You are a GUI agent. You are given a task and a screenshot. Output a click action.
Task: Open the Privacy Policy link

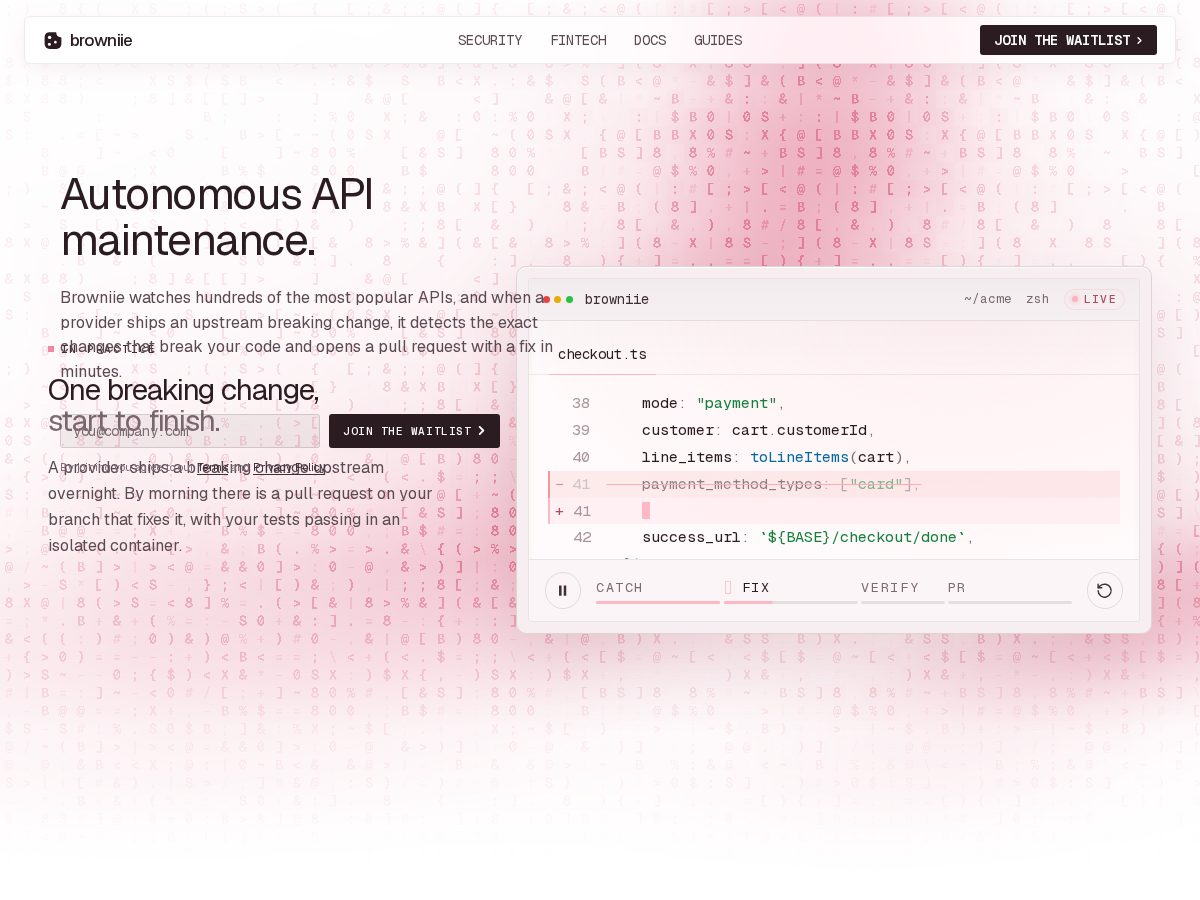point(289,467)
